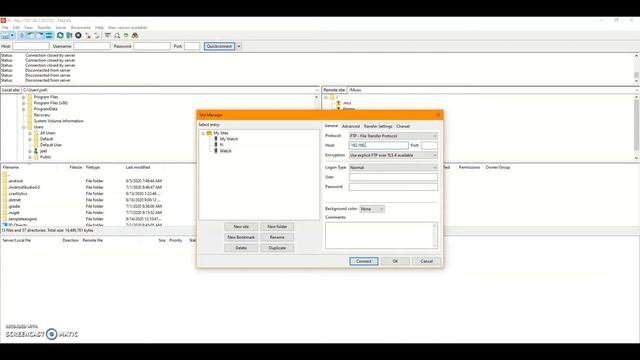Open the View menu
Screen dimensions: 640x360
(28, 27)
